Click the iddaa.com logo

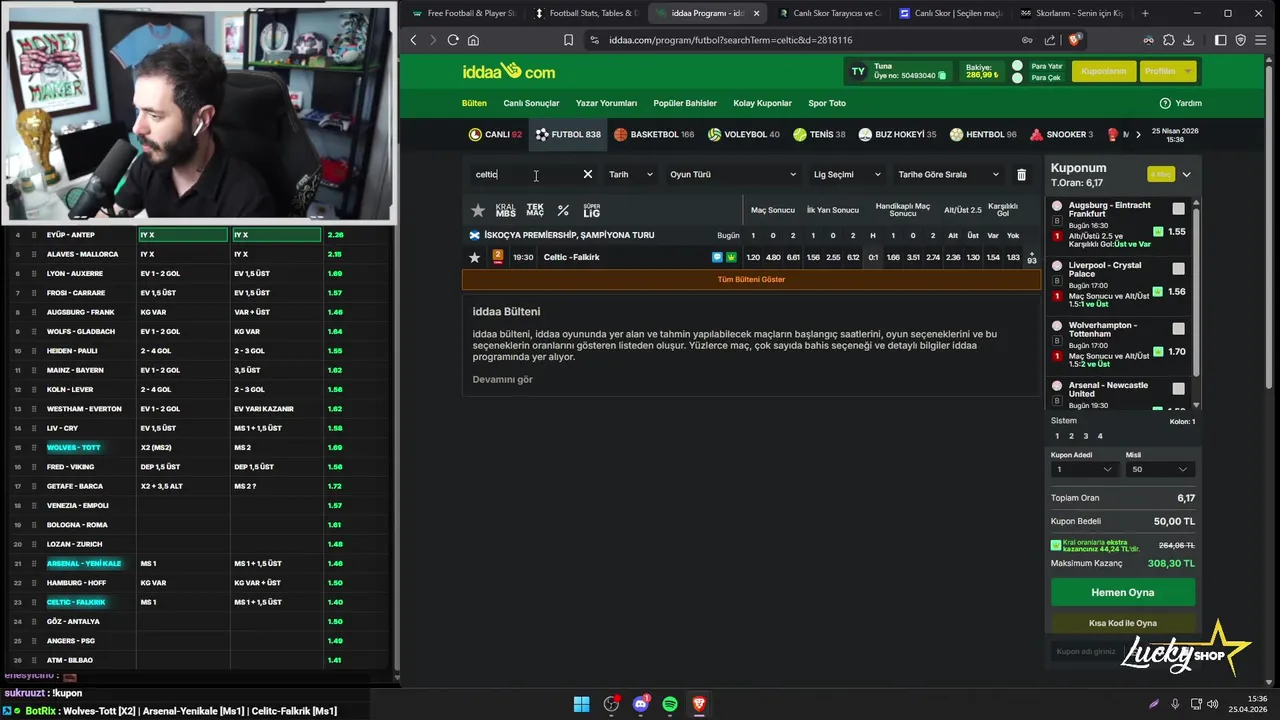pos(508,71)
